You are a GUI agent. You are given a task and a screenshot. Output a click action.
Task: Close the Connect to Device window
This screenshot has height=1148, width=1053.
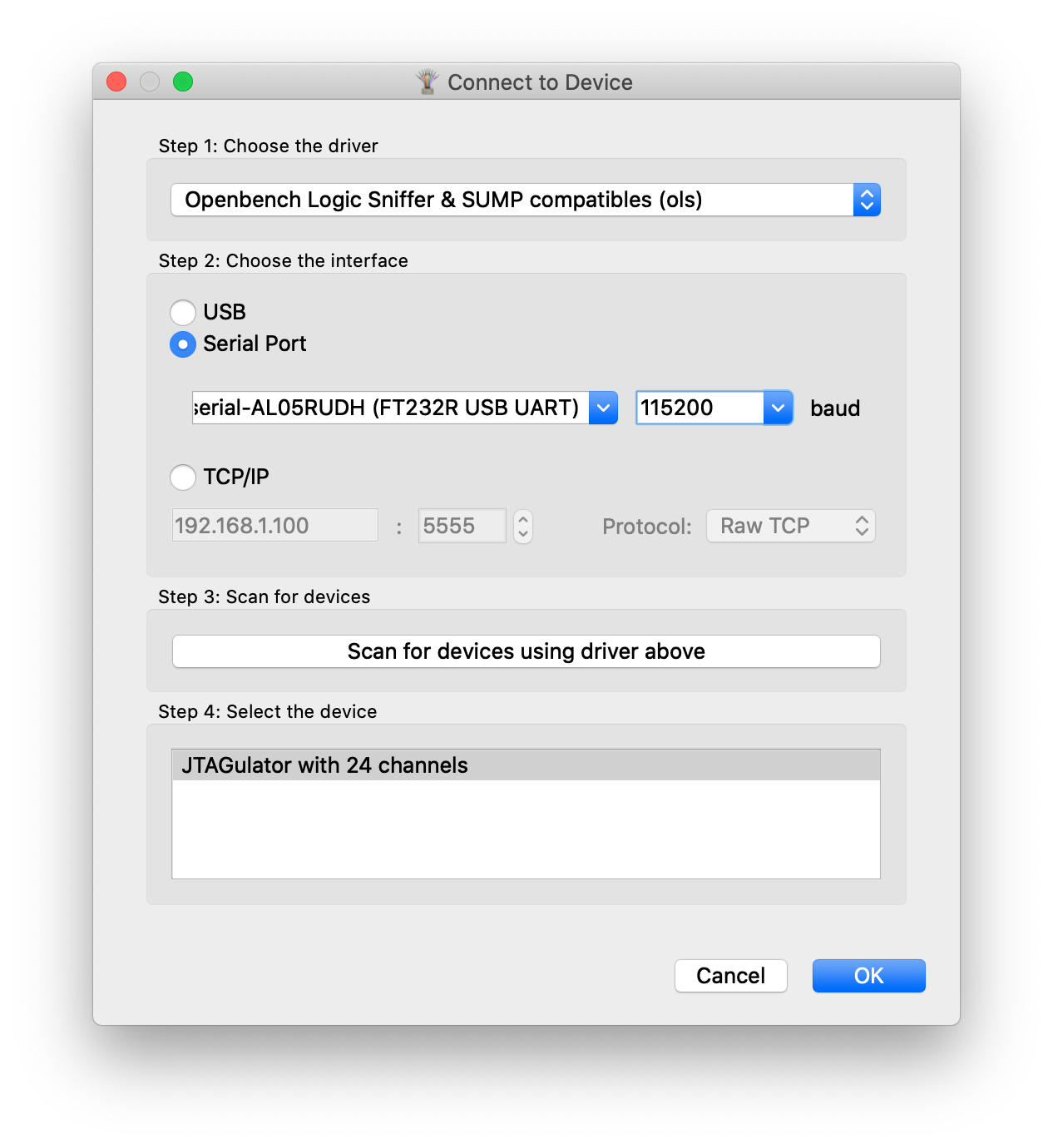(116, 82)
